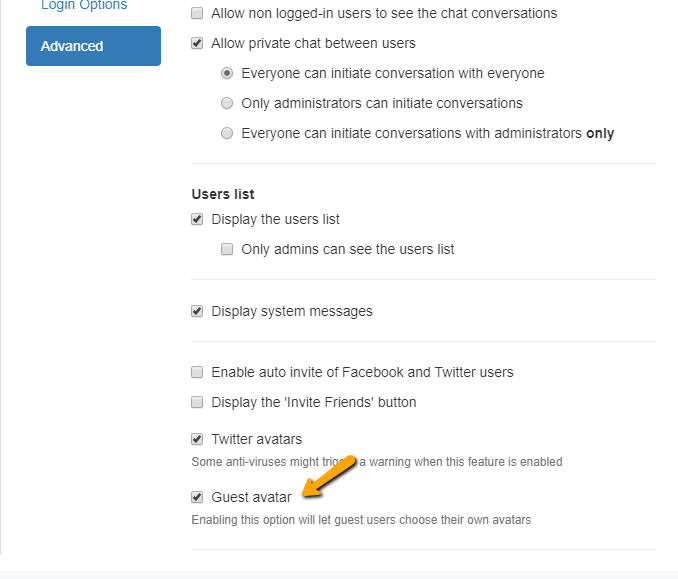Check the auto invite Facebook and Twitter checkbox
The height and width of the screenshot is (579, 678).
[197, 372]
